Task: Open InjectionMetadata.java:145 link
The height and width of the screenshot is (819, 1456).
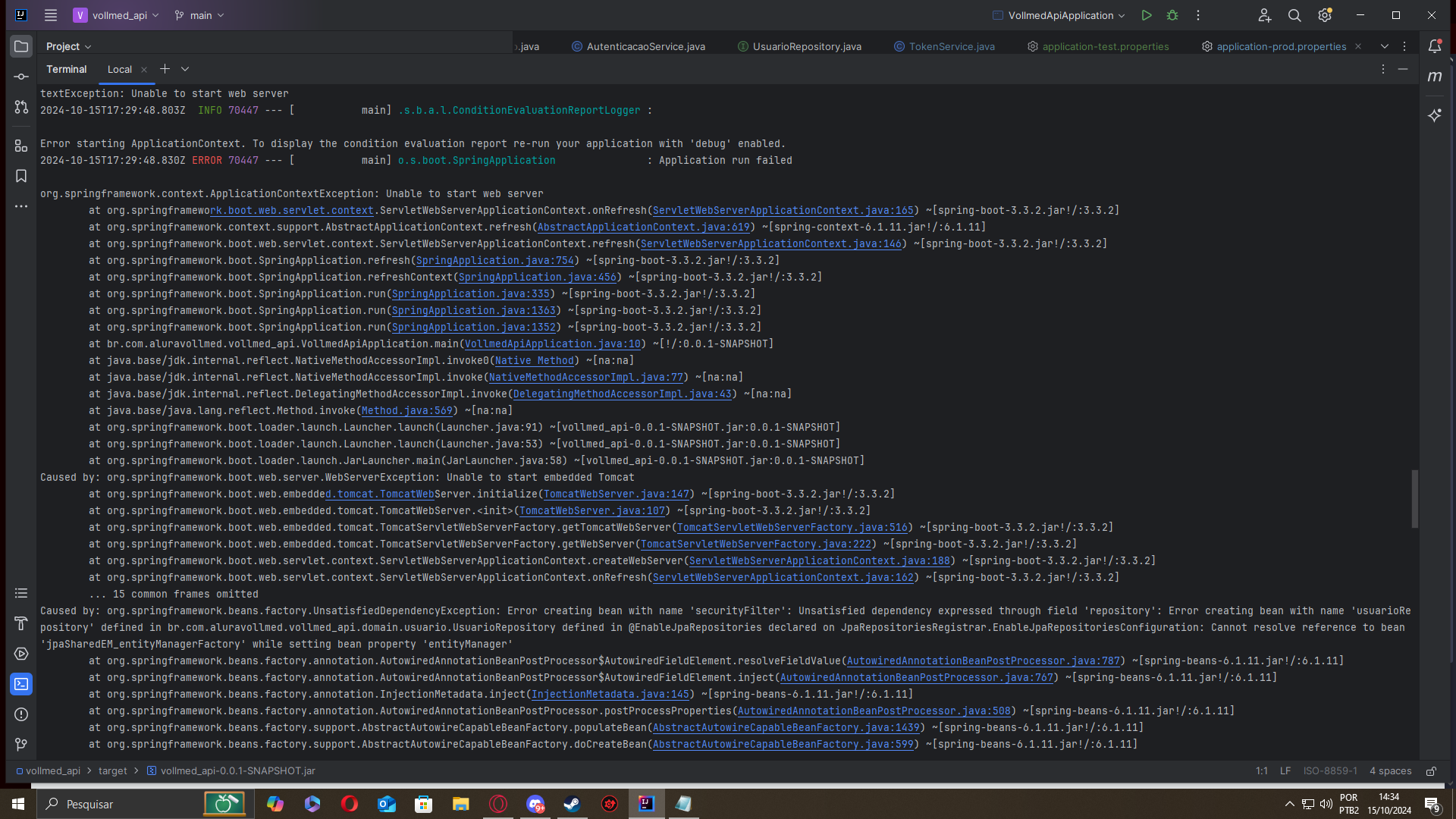Action: pos(610,694)
